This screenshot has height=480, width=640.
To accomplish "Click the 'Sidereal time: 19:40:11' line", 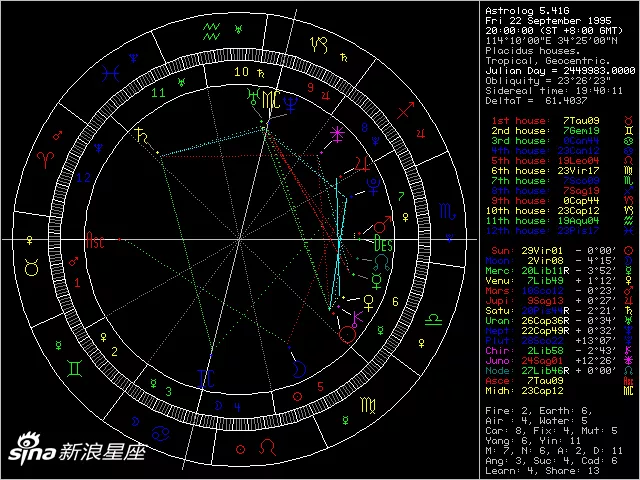I will pyautogui.click(x=554, y=91).
